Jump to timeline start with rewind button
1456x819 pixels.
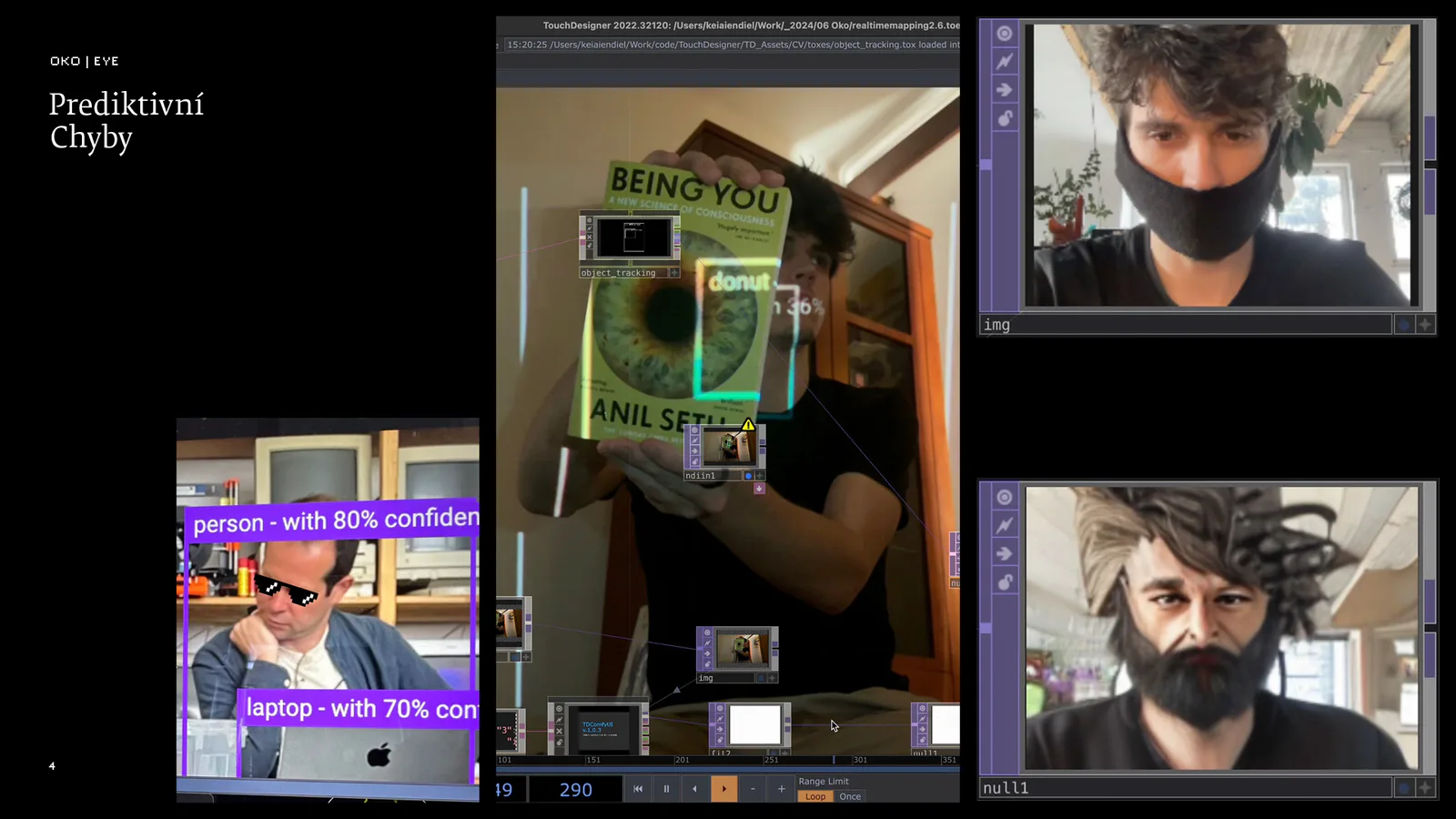[x=638, y=789]
